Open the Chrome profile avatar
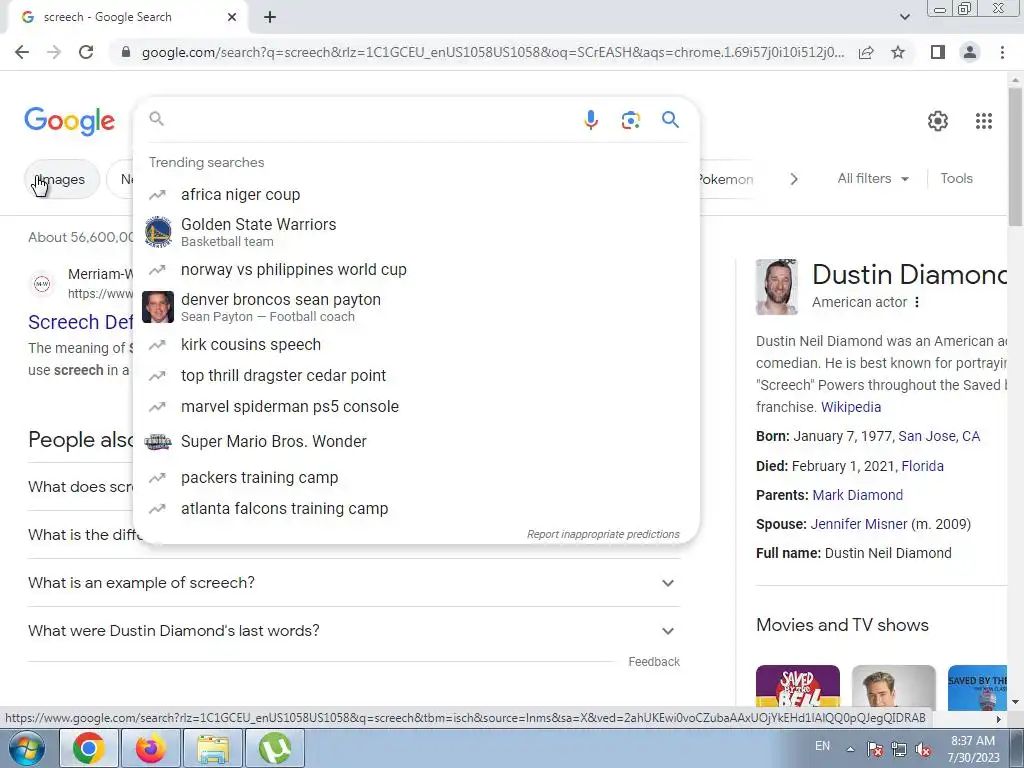The height and width of the screenshot is (768, 1024). 970,52
